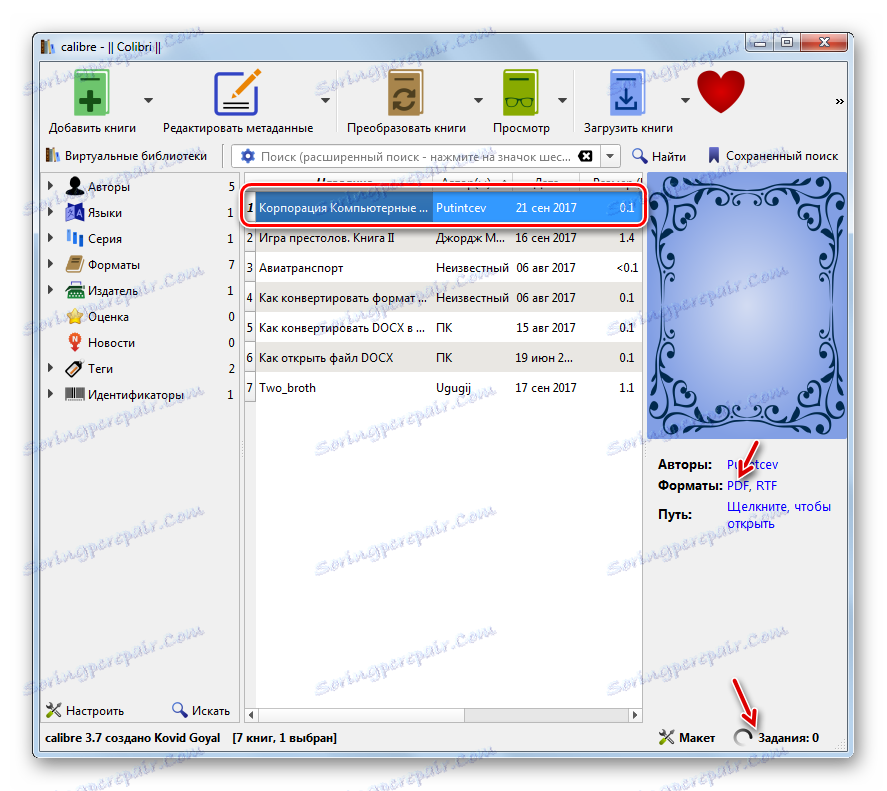
Task: Click inside the search input field
Action: (416, 156)
